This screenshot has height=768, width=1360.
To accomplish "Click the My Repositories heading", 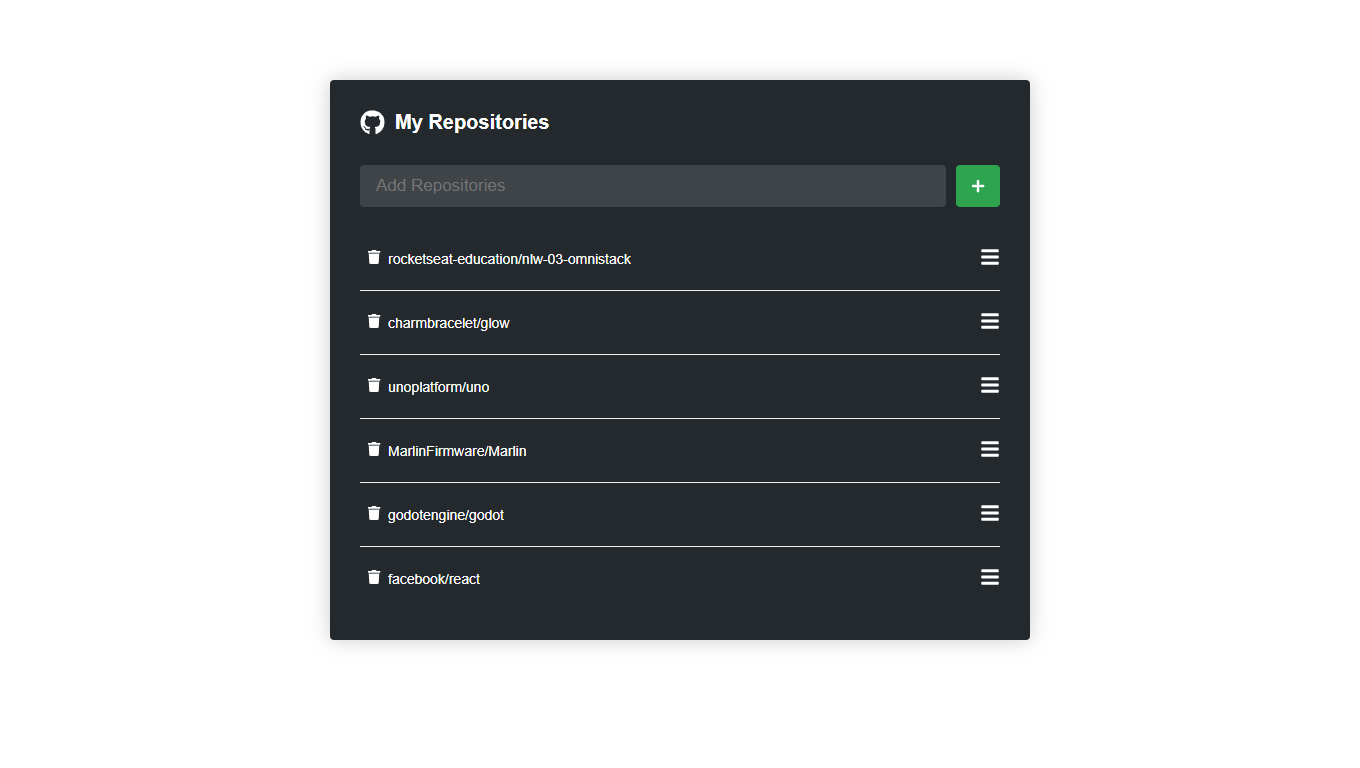I will click(x=472, y=122).
